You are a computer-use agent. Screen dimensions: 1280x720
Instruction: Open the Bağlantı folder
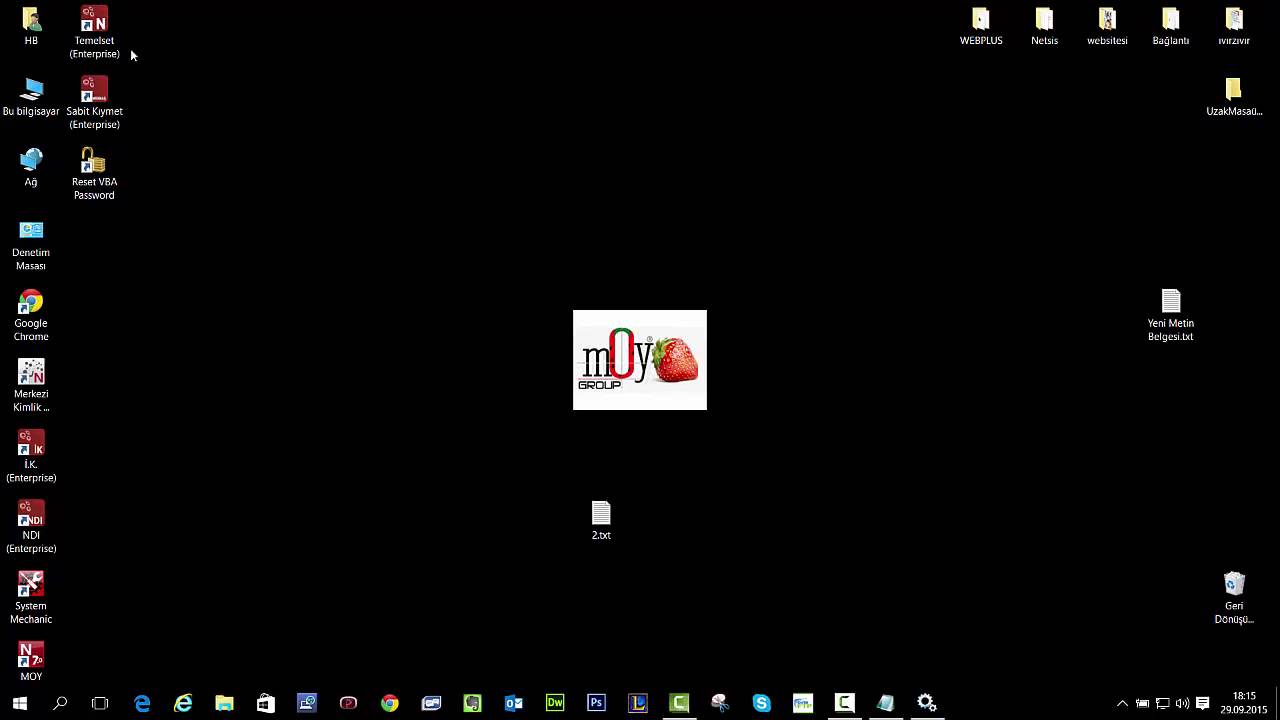1170,26
